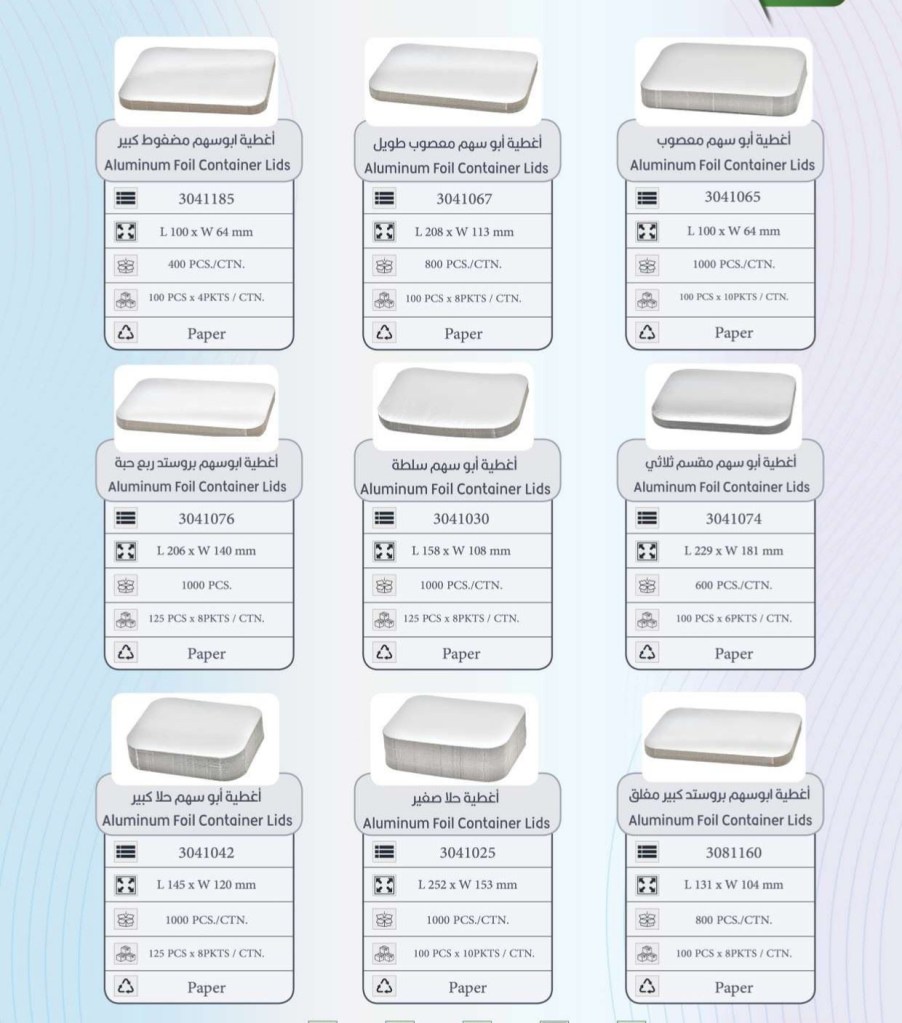Open the product image above code 3081160

722,733
